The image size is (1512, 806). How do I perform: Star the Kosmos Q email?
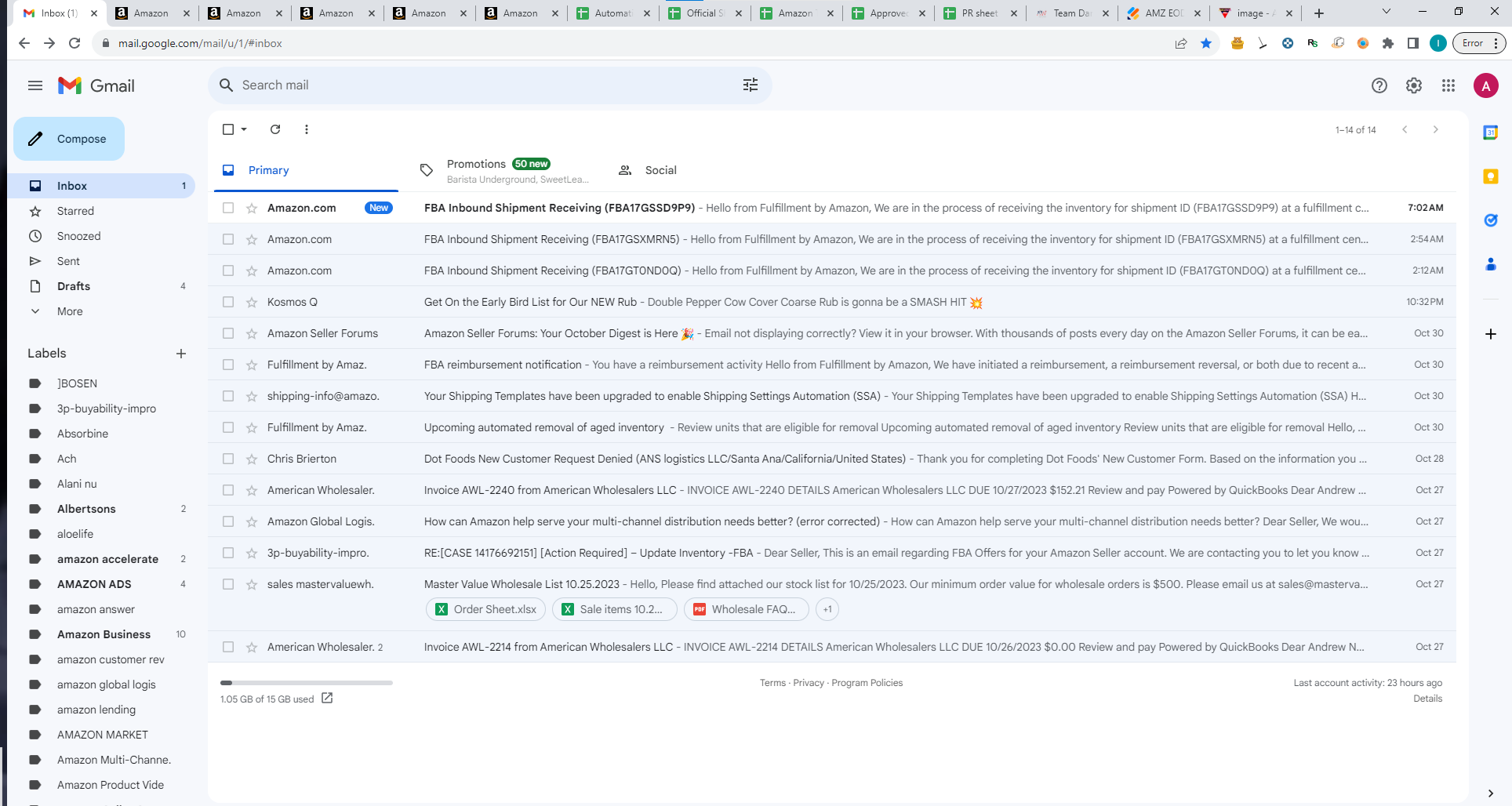[252, 302]
